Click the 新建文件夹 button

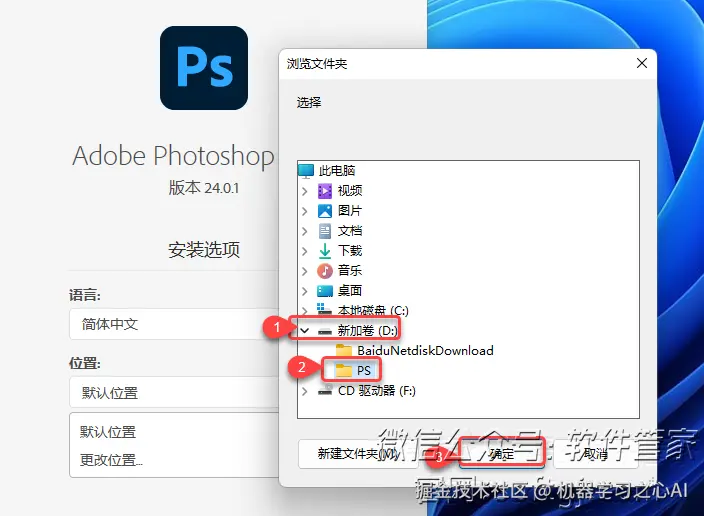click(358, 454)
